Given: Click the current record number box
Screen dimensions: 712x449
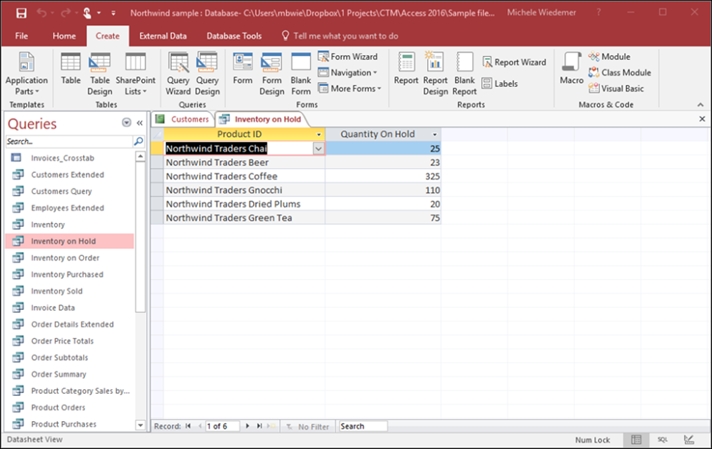Looking at the screenshot, I should click(x=222, y=426).
